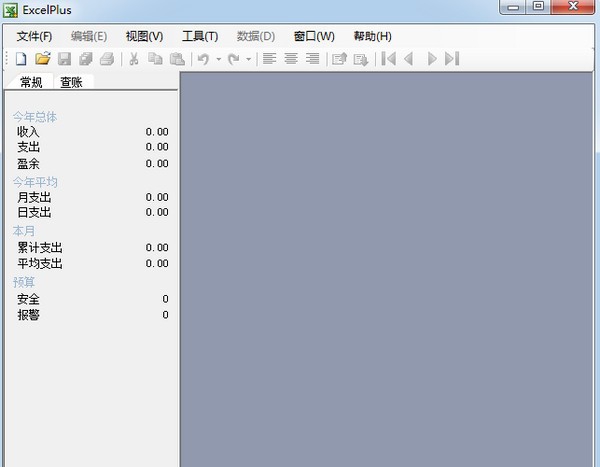Click the 本月 section heading
The image size is (600, 467).
(24, 231)
